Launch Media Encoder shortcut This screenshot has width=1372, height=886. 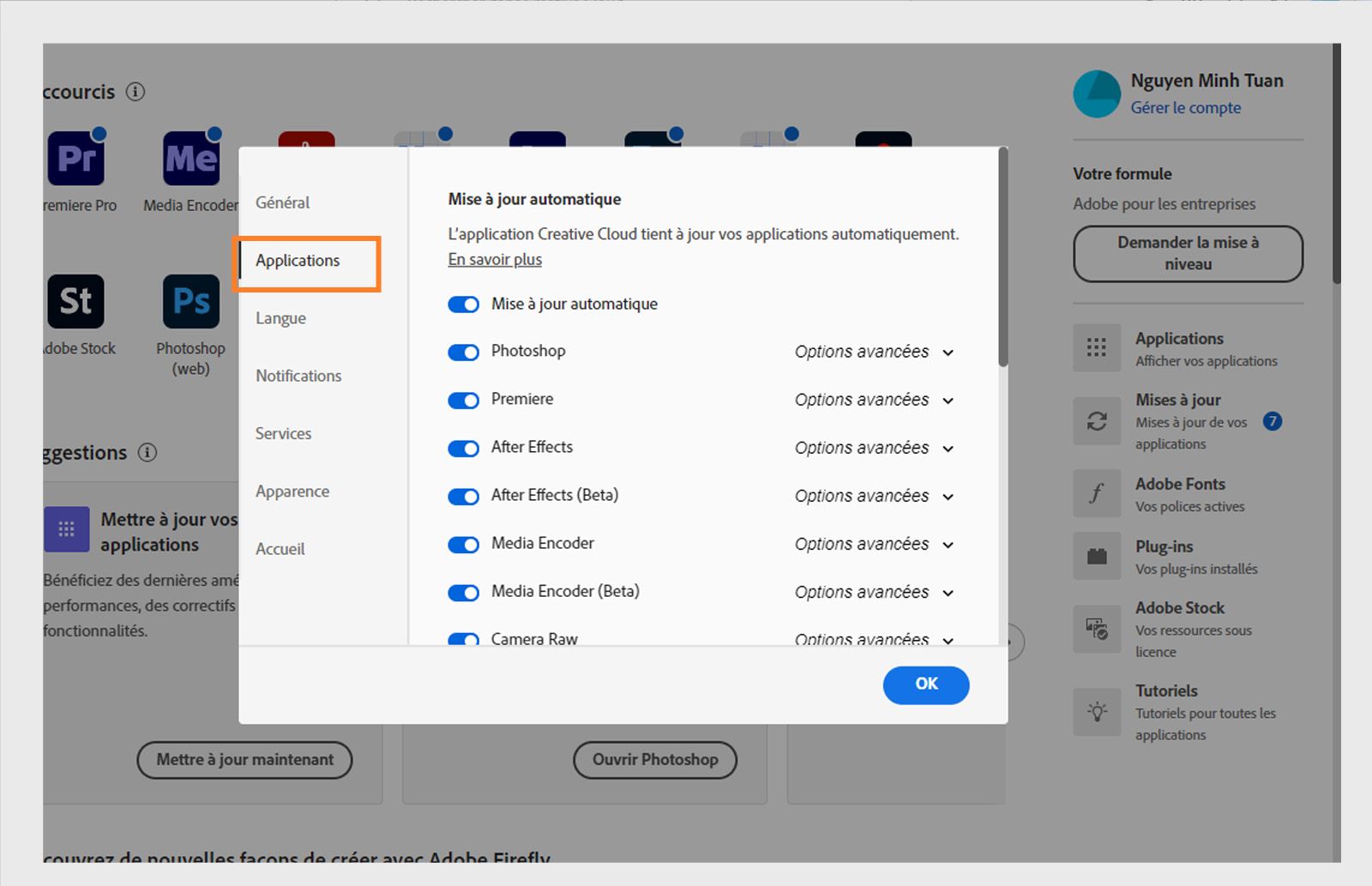tap(189, 157)
